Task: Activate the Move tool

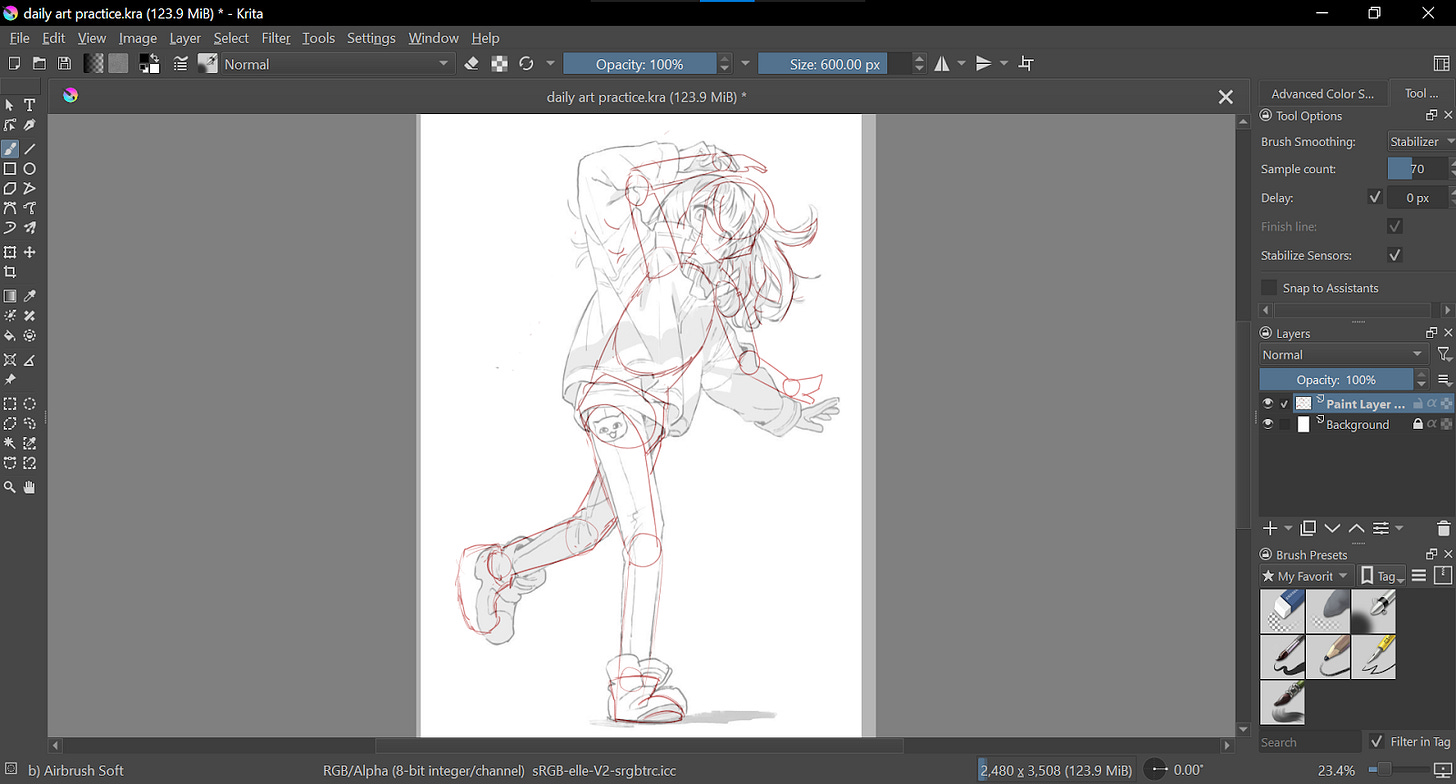Action: tap(30, 253)
